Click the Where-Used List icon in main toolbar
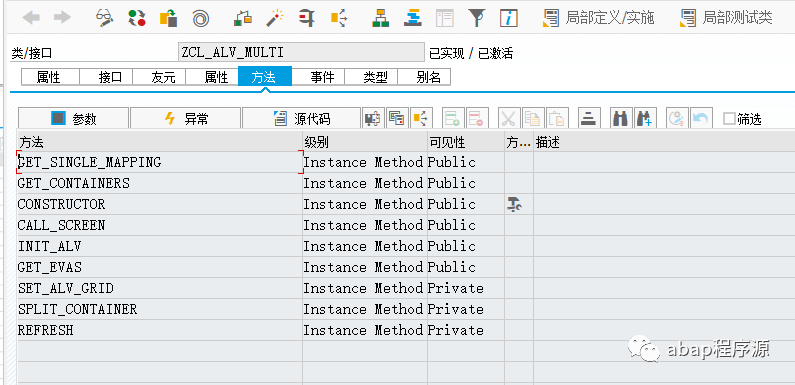The width and height of the screenshot is (795, 385). (339, 18)
